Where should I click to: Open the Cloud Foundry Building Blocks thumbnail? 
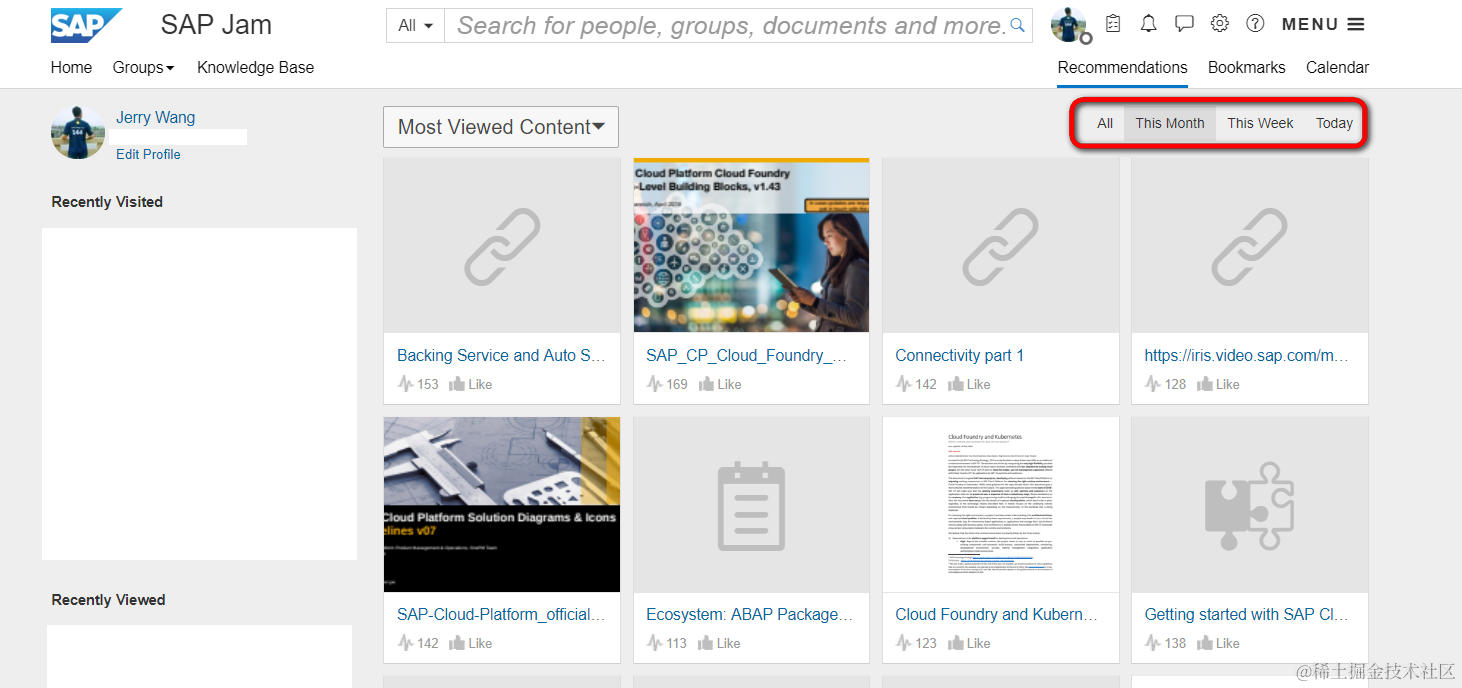(x=751, y=245)
